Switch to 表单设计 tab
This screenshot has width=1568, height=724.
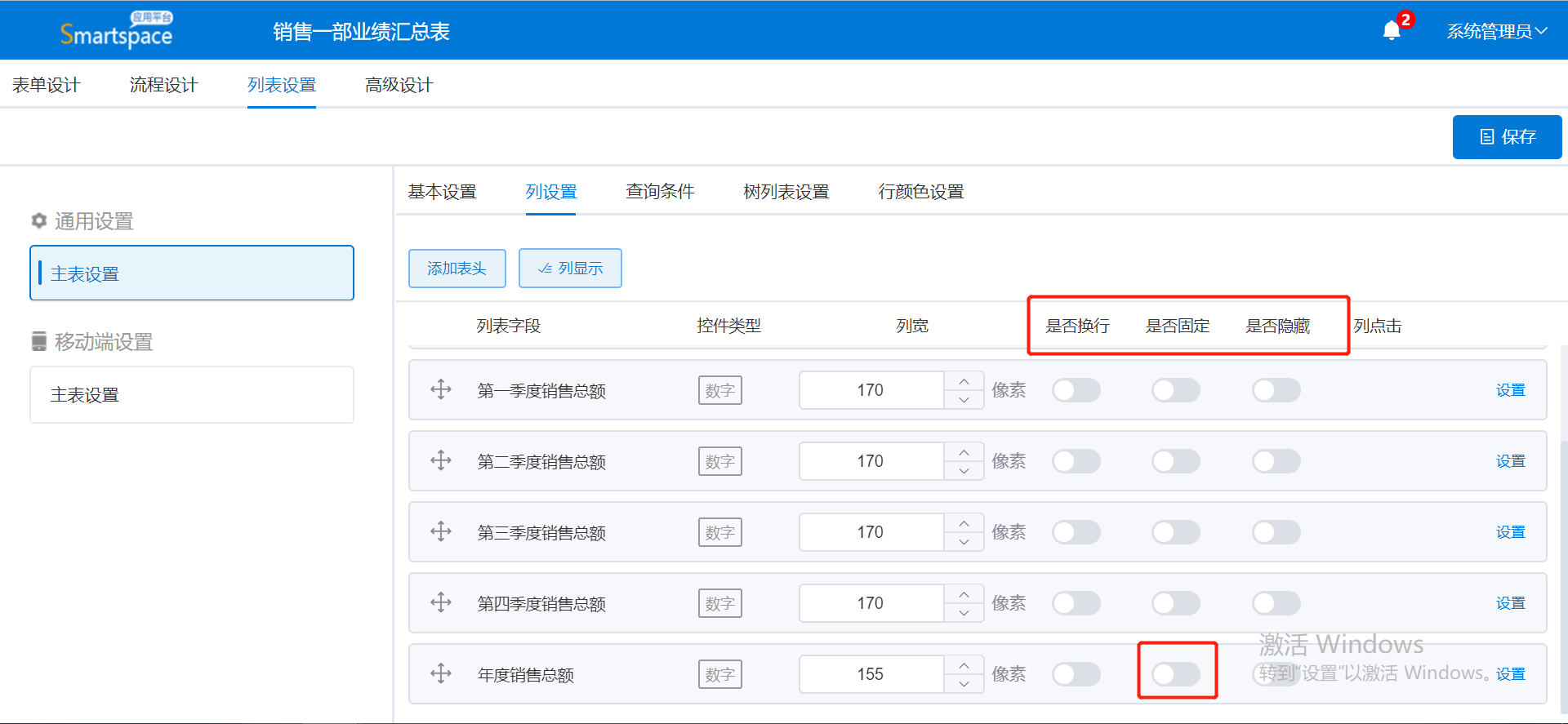[x=47, y=85]
